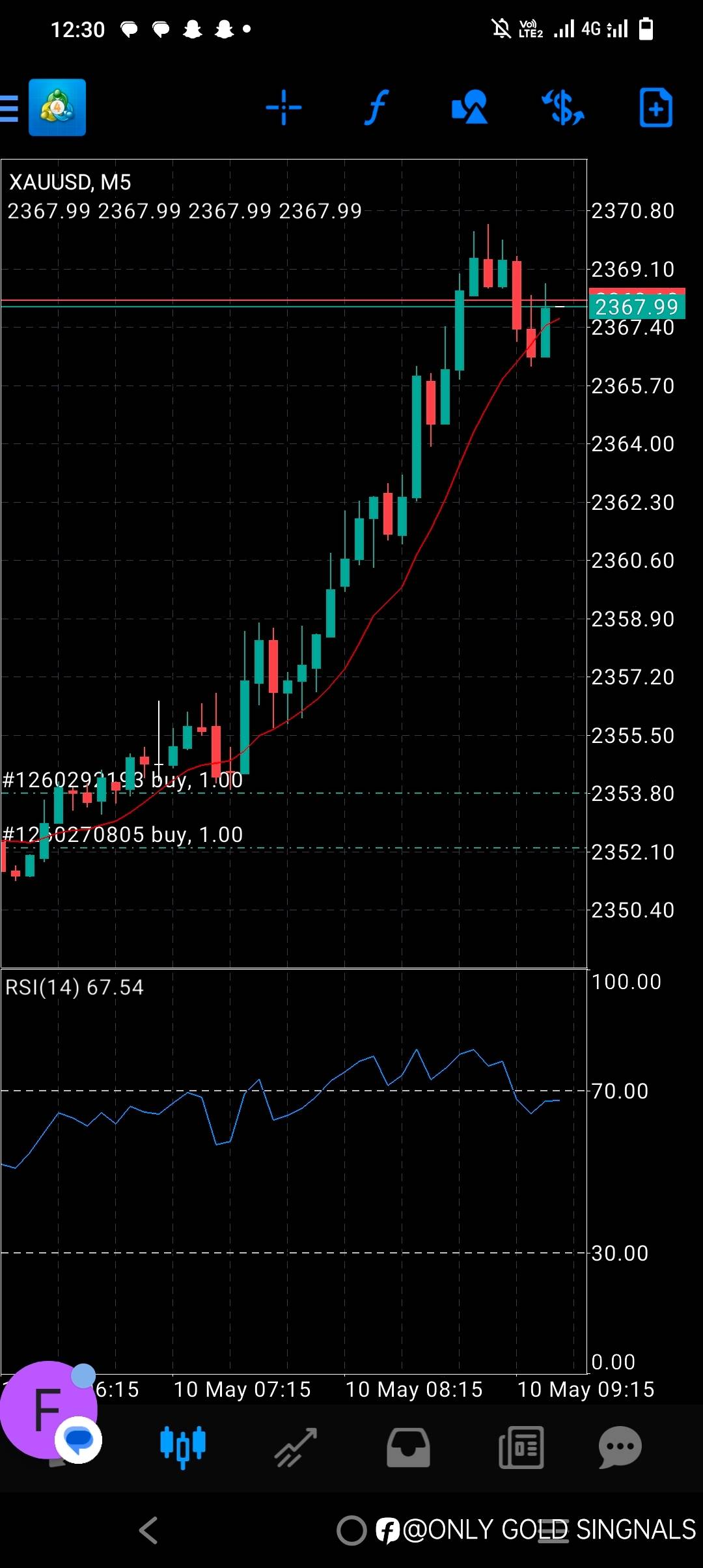Create new order with plus icon
The image size is (703, 1568).
655,107
